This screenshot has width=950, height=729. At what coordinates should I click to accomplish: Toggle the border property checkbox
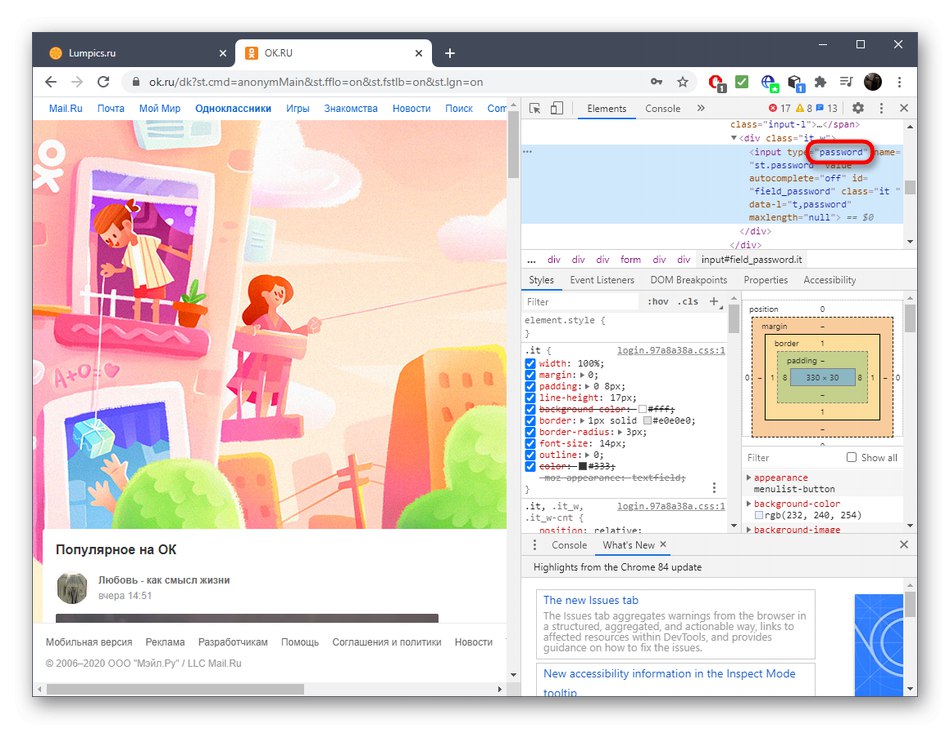pyautogui.click(x=530, y=421)
